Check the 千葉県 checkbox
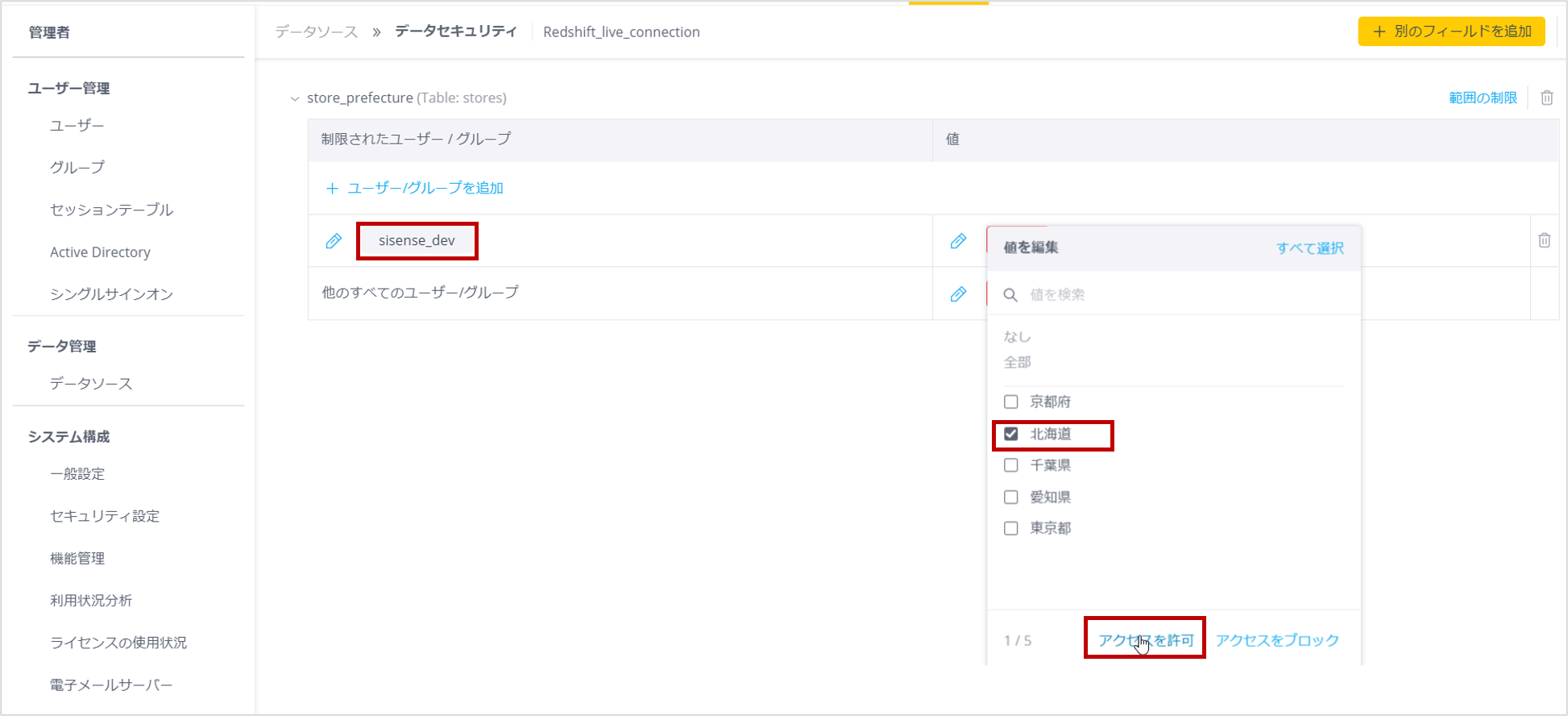Image resolution: width=1568 pixels, height=716 pixels. pyautogui.click(x=1010, y=465)
